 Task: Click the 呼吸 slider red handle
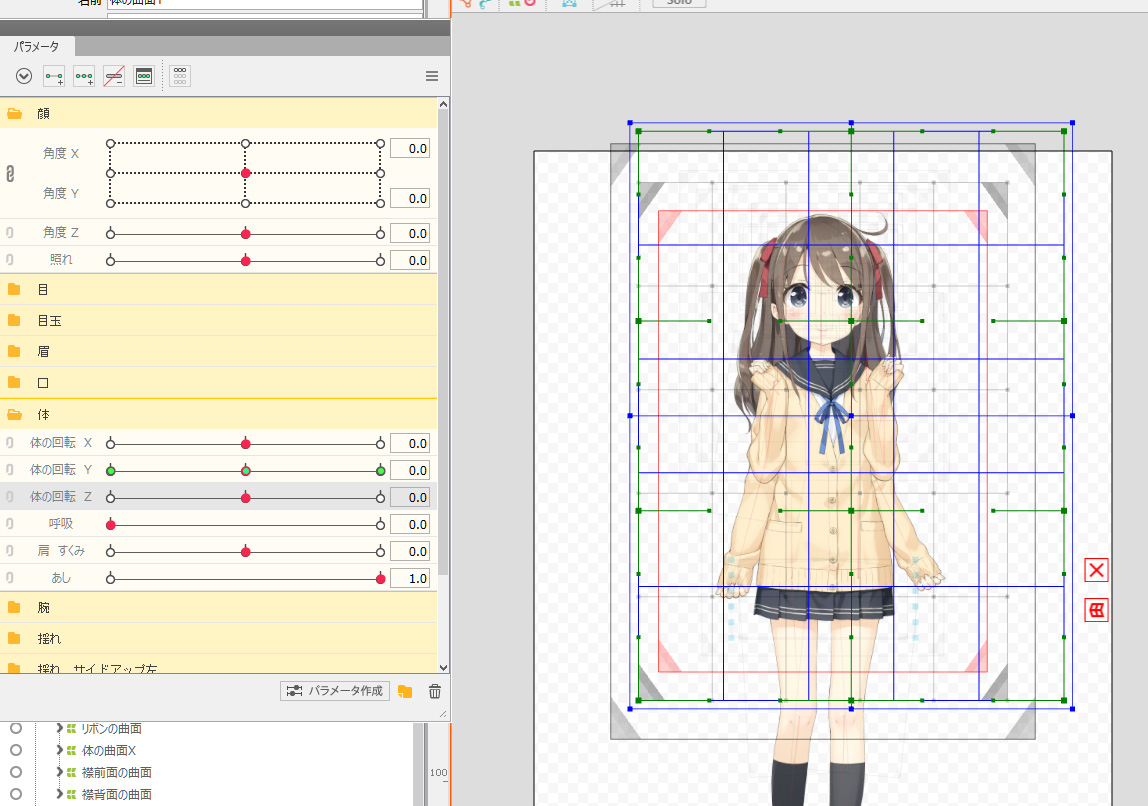coord(111,525)
